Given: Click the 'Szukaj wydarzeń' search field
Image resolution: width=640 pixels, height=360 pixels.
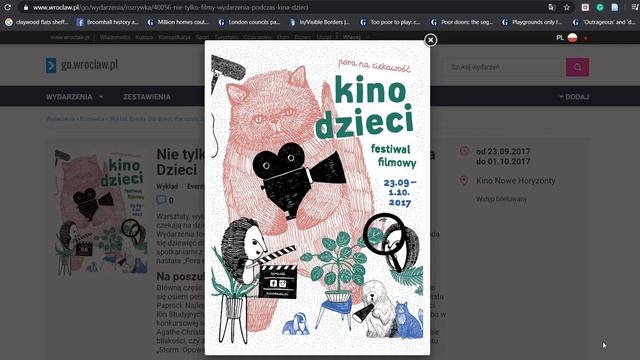Looking at the screenshot, I should pyautogui.click(x=505, y=67).
